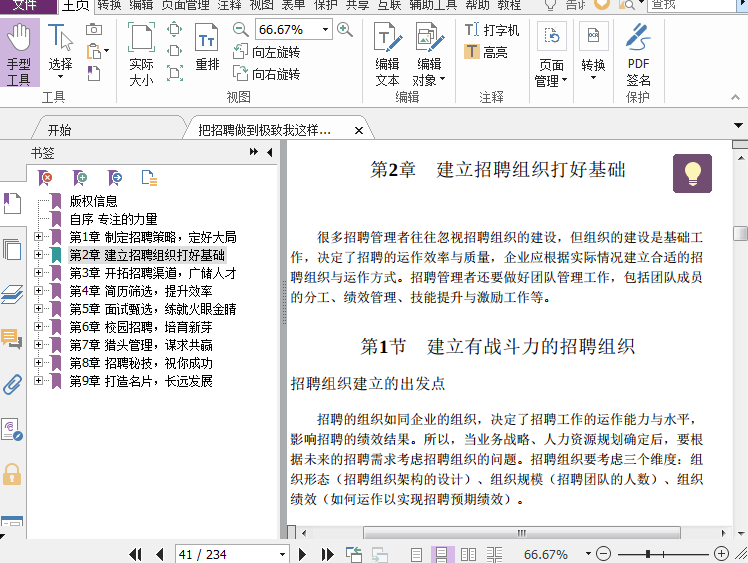
Task: Click the bookmark arrow (set destination) icon
Action: [114, 178]
